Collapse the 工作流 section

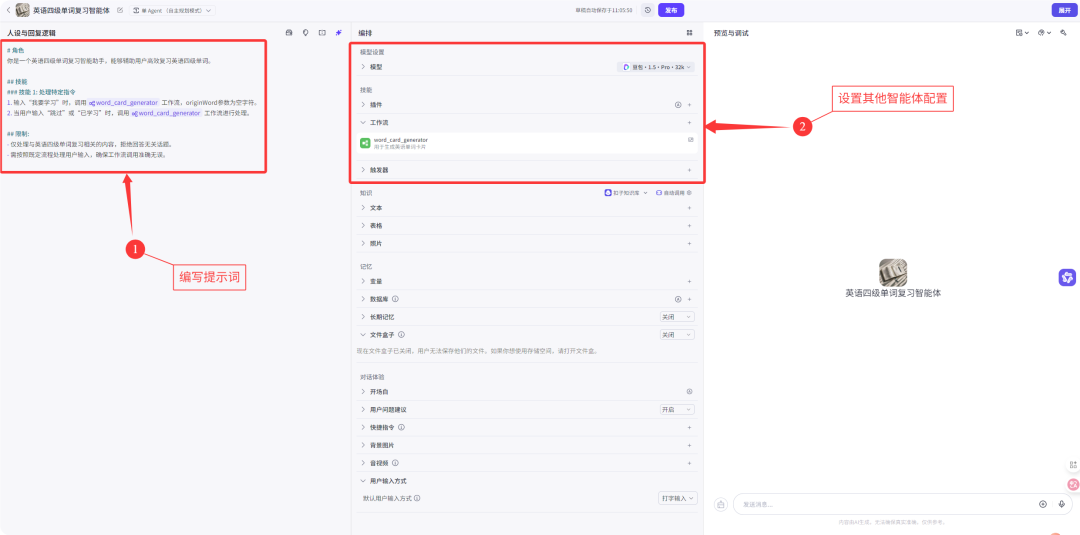(363, 122)
